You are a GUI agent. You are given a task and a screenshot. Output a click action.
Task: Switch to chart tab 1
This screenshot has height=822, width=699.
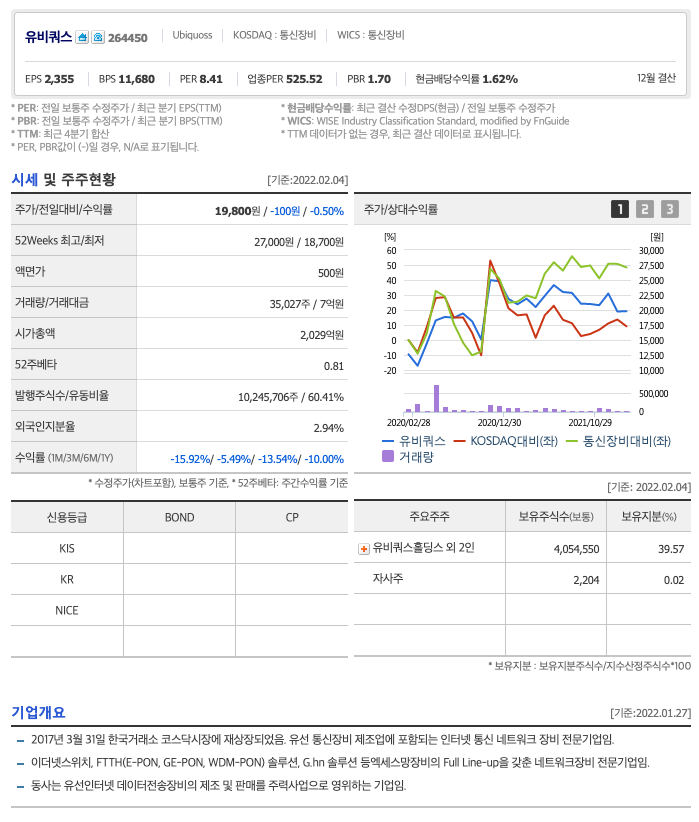click(x=620, y=209)
